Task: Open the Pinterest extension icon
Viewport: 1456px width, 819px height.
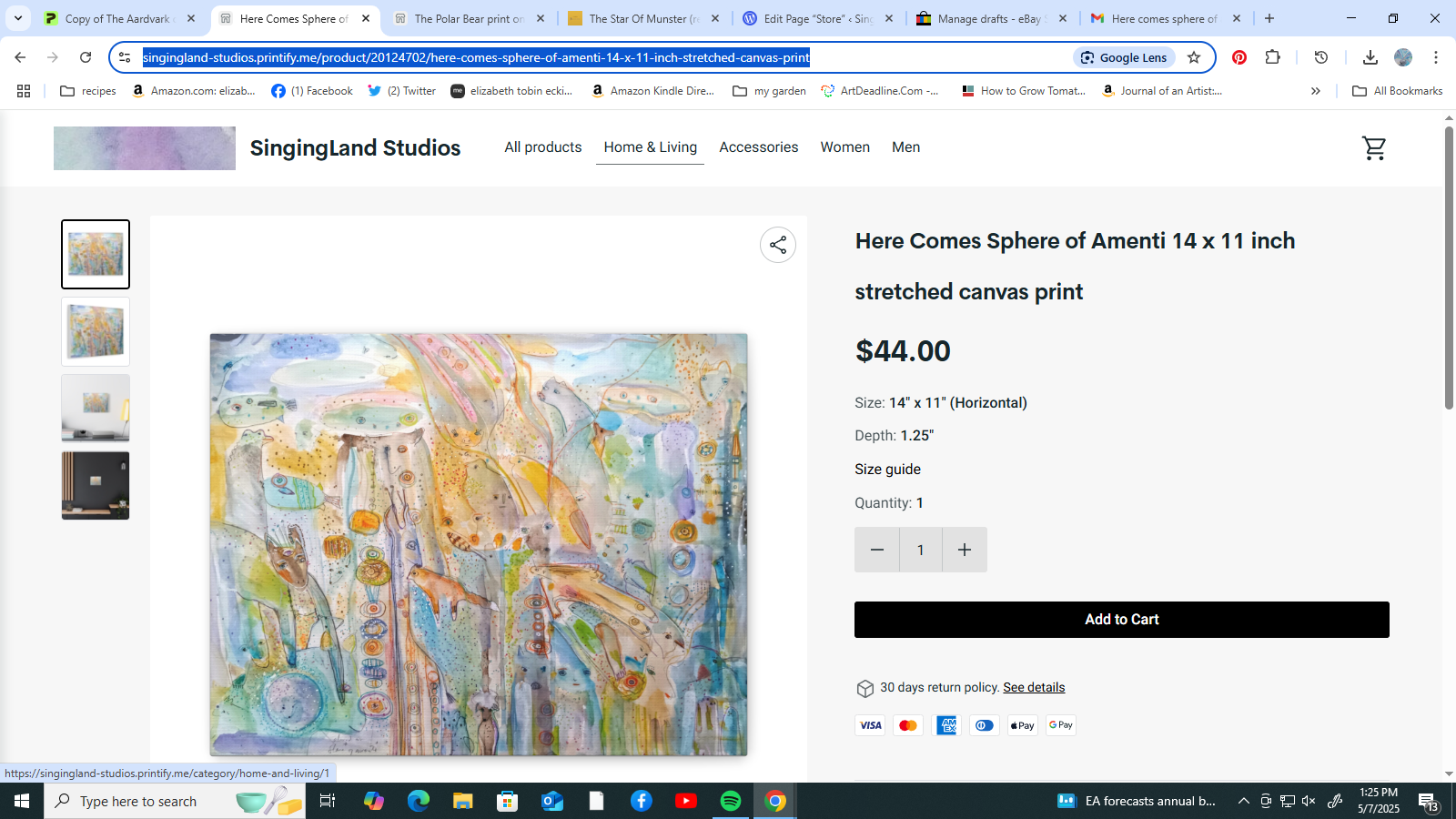Action: coord(1239,57)
